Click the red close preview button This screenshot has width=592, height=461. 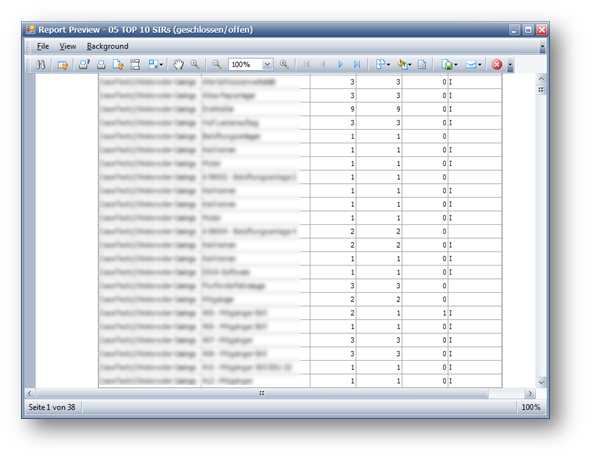496,65
